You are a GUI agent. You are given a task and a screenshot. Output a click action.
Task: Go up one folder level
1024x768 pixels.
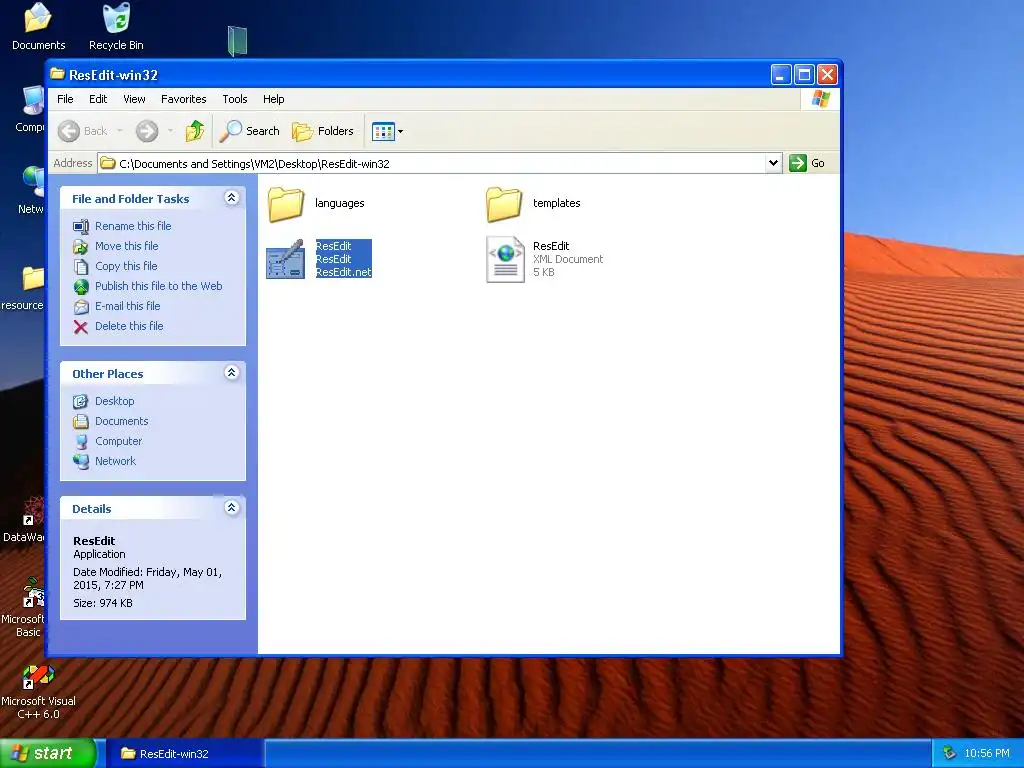coord(195,131)
